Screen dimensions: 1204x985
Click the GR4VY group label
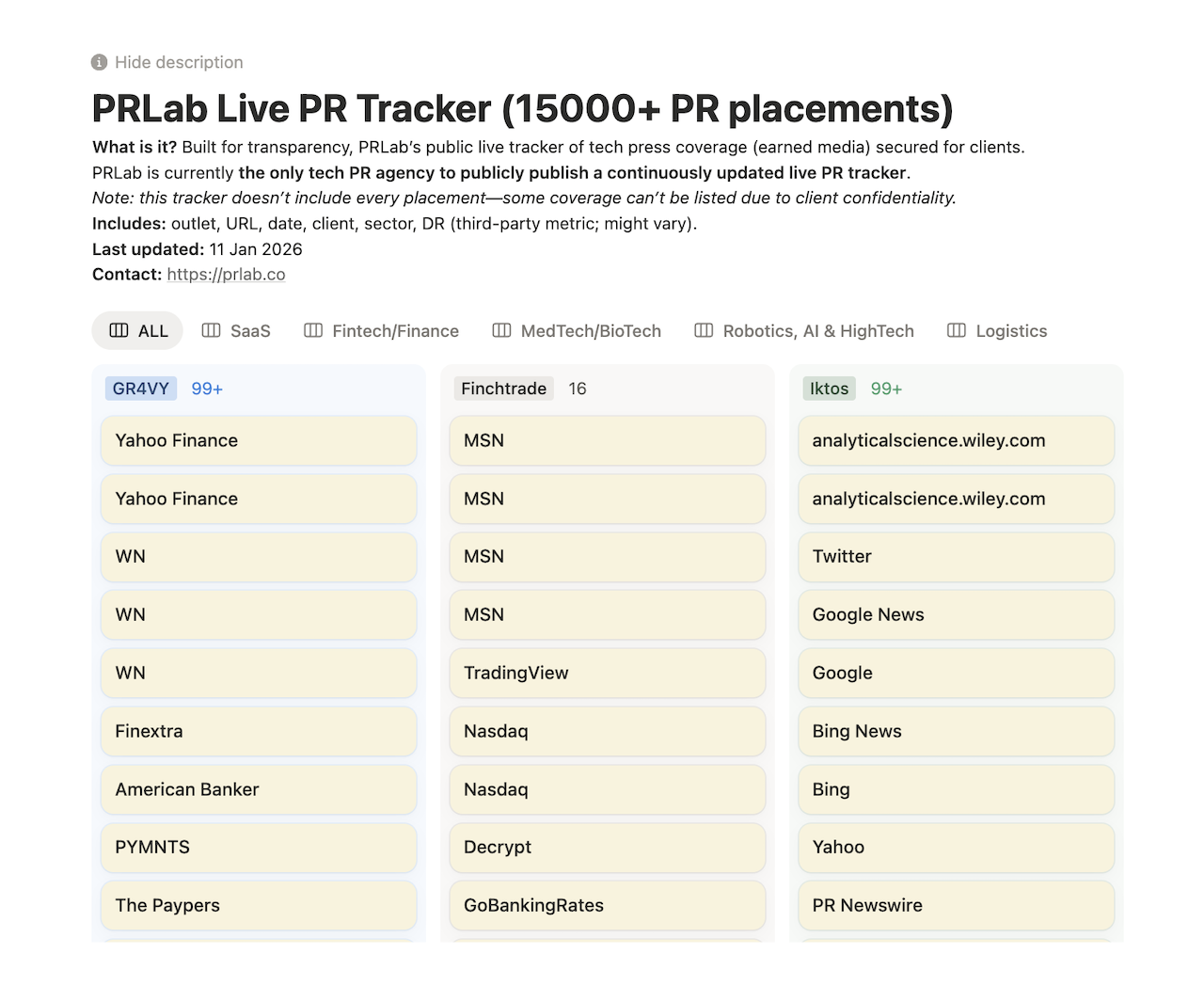141,389
